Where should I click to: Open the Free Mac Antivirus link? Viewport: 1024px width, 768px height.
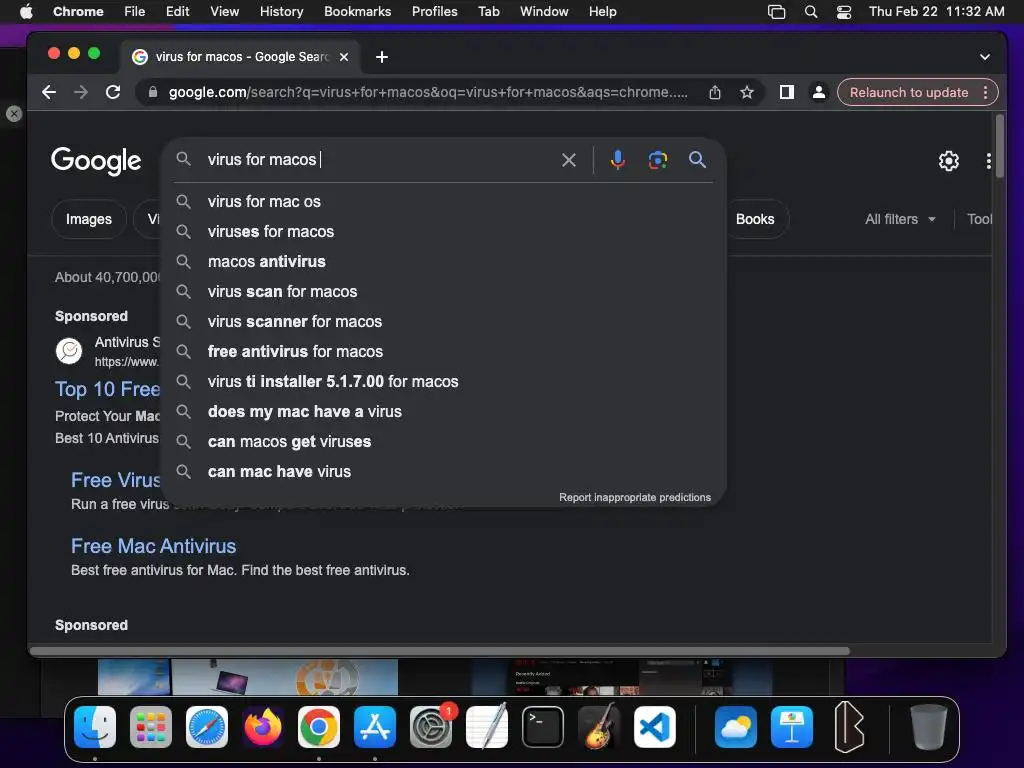click(153, 546)
